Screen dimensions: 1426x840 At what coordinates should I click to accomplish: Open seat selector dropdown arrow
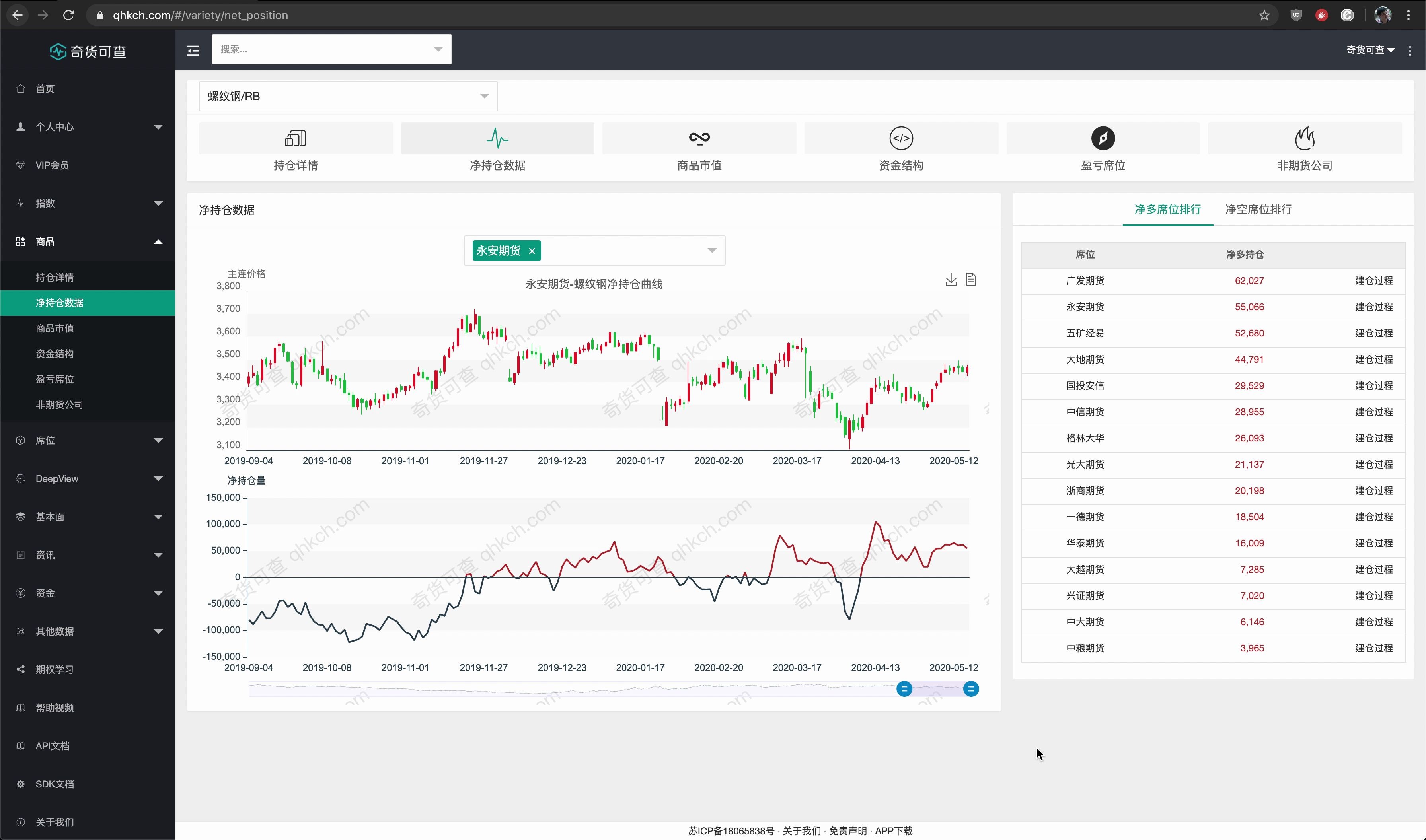(x=711, y=251)
